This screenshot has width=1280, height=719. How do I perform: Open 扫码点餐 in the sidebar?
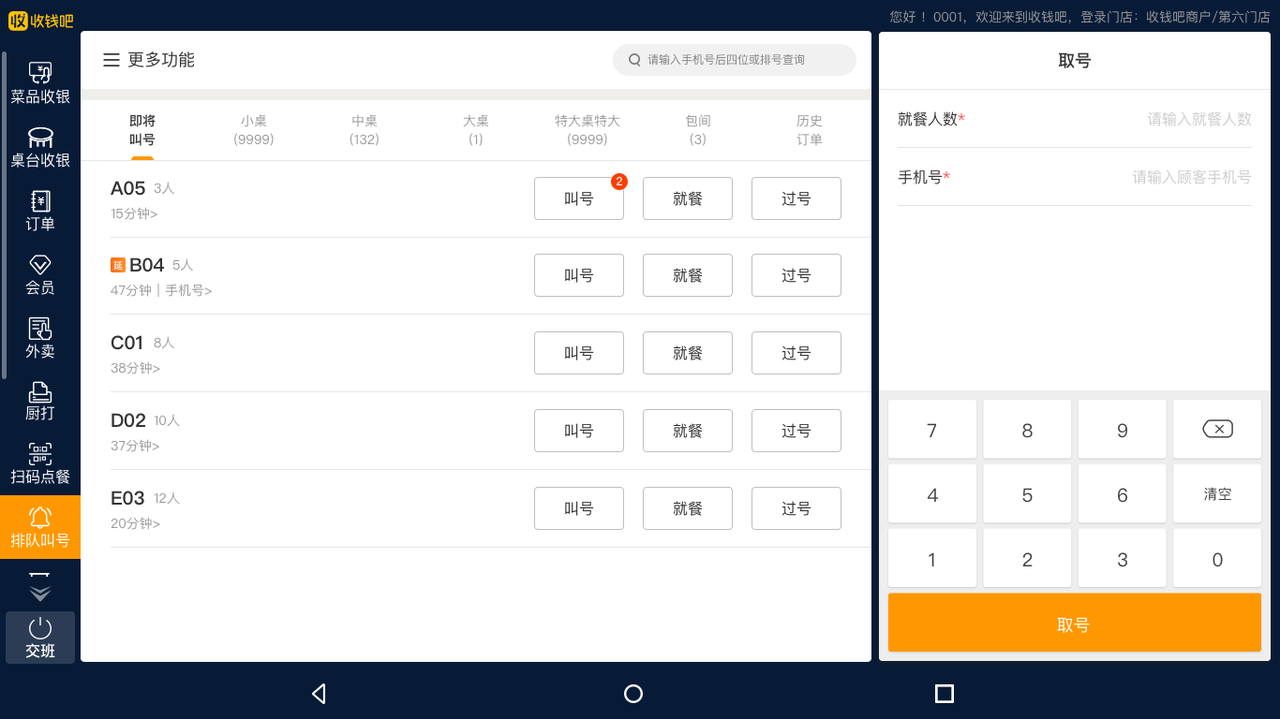tap(40, 464)
